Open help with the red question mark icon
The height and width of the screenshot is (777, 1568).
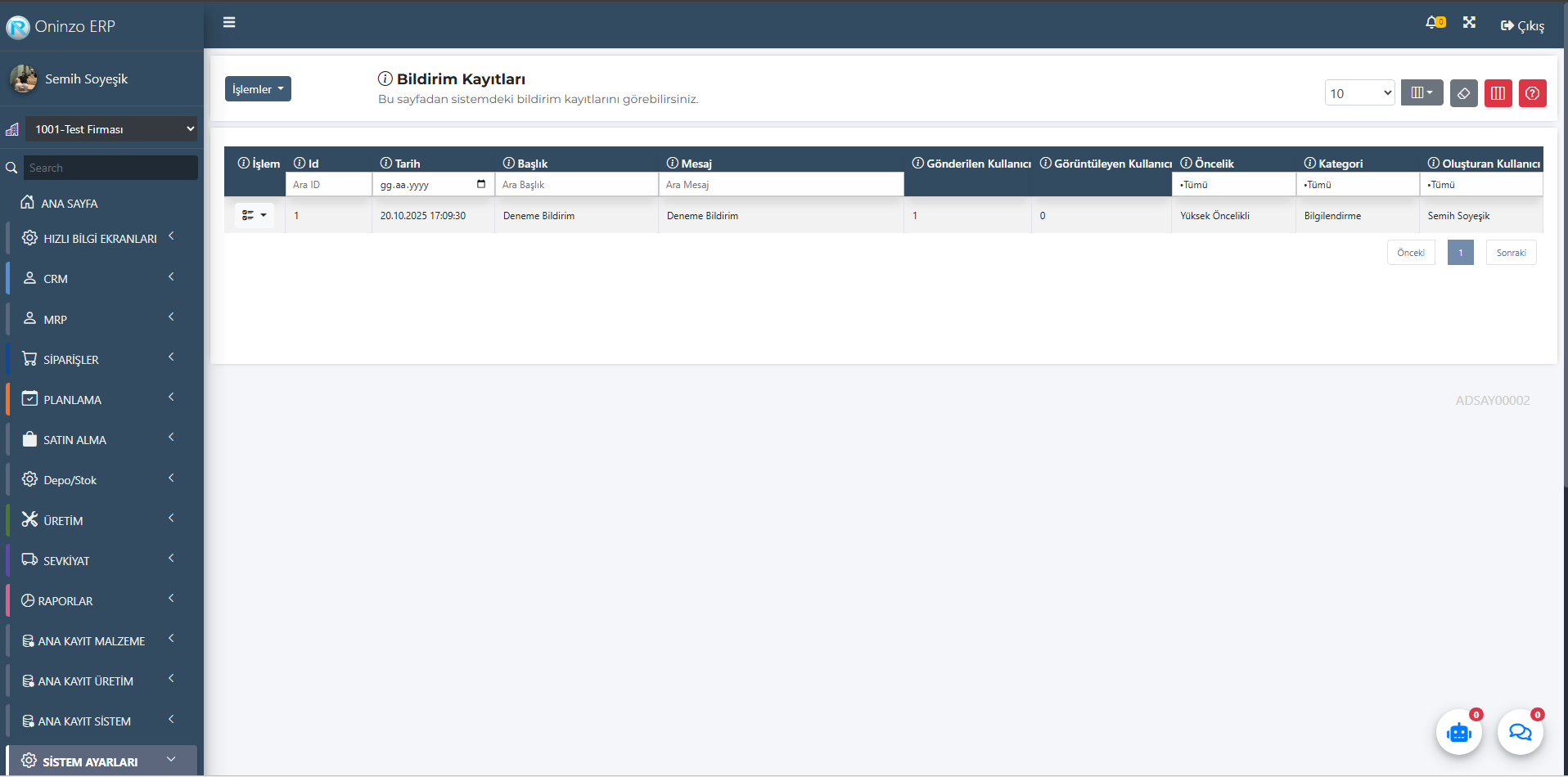point(1532,93)
